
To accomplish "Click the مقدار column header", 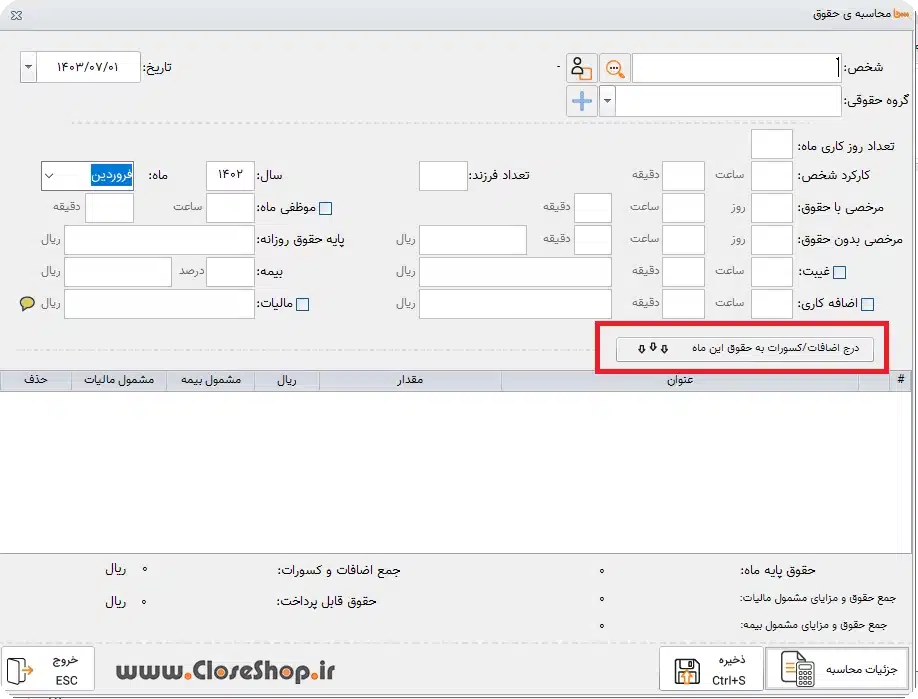I will click(x=410, y=381).
